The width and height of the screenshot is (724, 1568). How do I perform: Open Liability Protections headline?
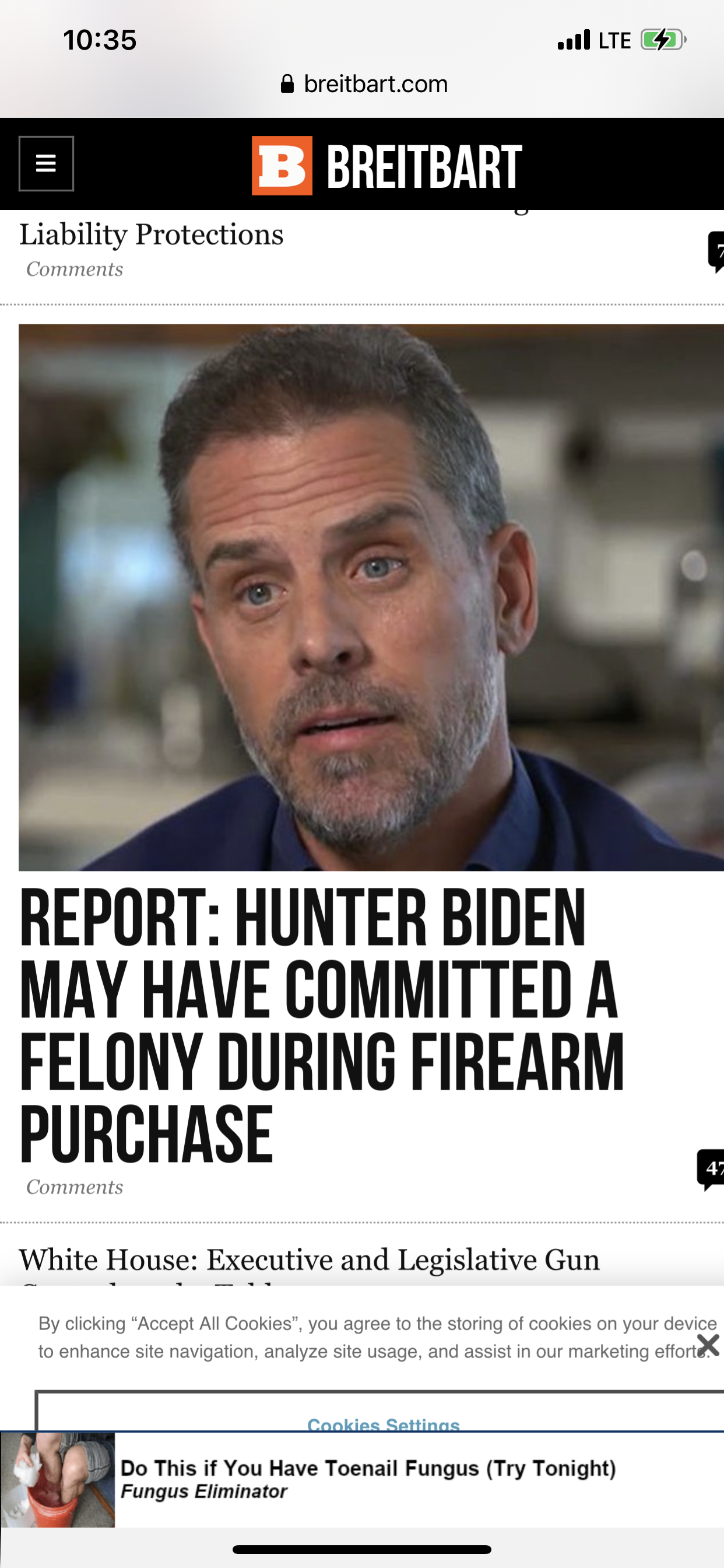click(x=152, y=234)
